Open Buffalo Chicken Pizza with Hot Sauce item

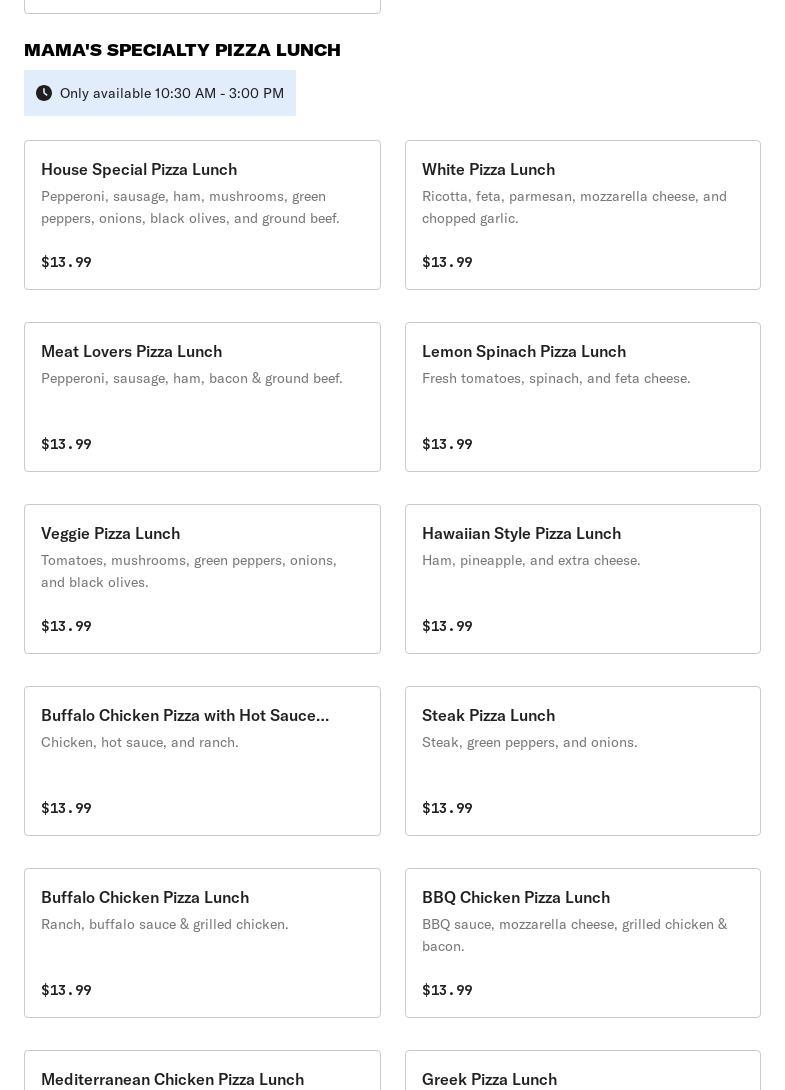coord(202,761)
